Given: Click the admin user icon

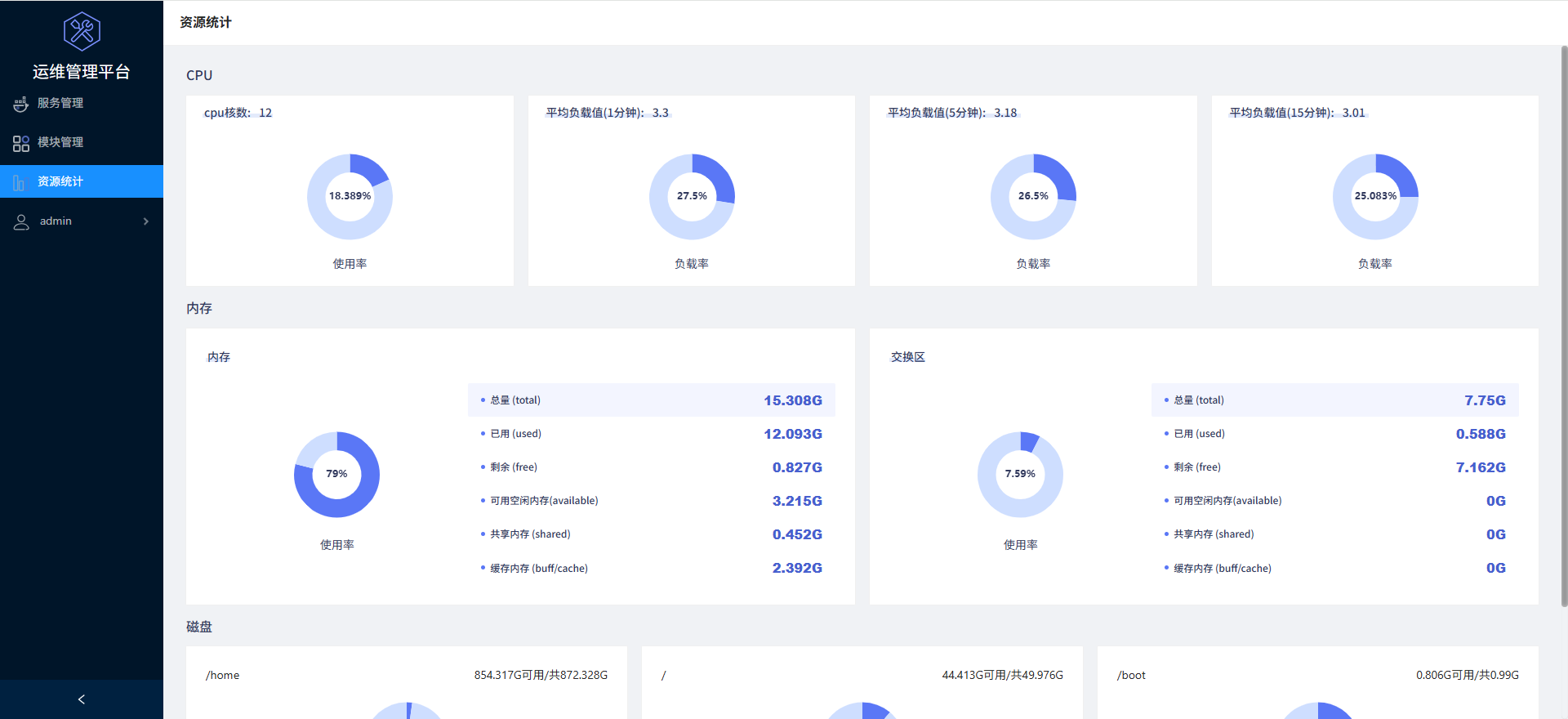Looking at the screenshot, I should 21,221.
